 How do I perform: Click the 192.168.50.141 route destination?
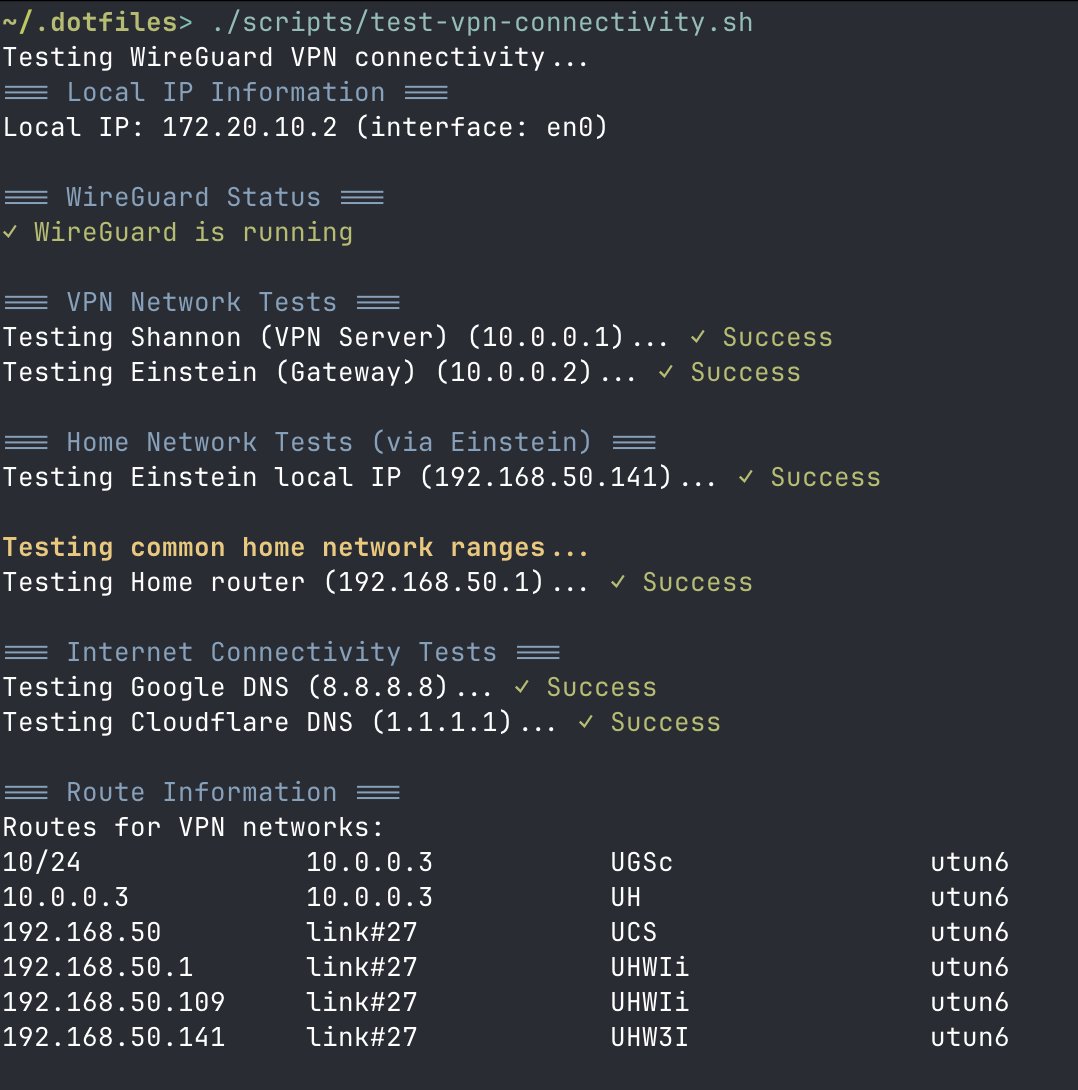pos(114,1037)
